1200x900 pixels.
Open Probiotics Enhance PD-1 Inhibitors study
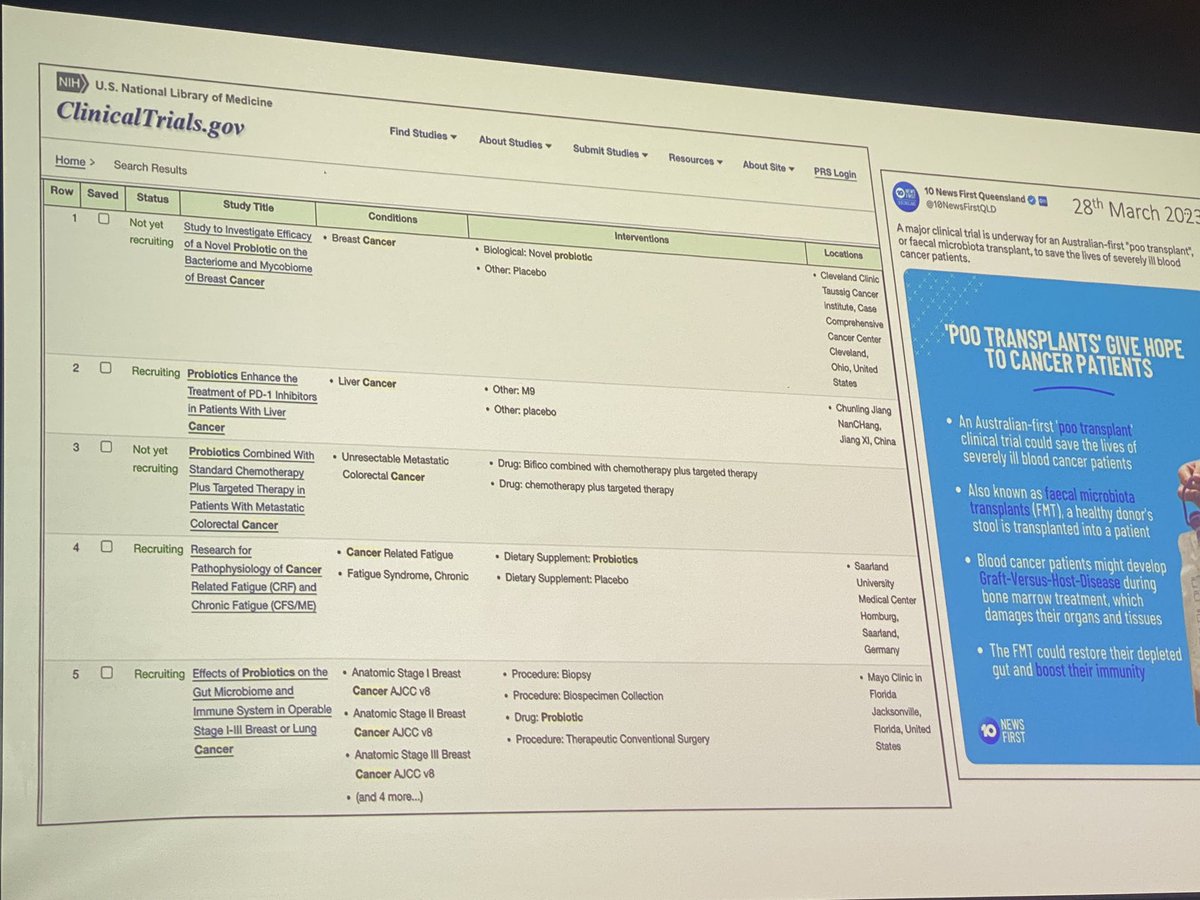252,402
